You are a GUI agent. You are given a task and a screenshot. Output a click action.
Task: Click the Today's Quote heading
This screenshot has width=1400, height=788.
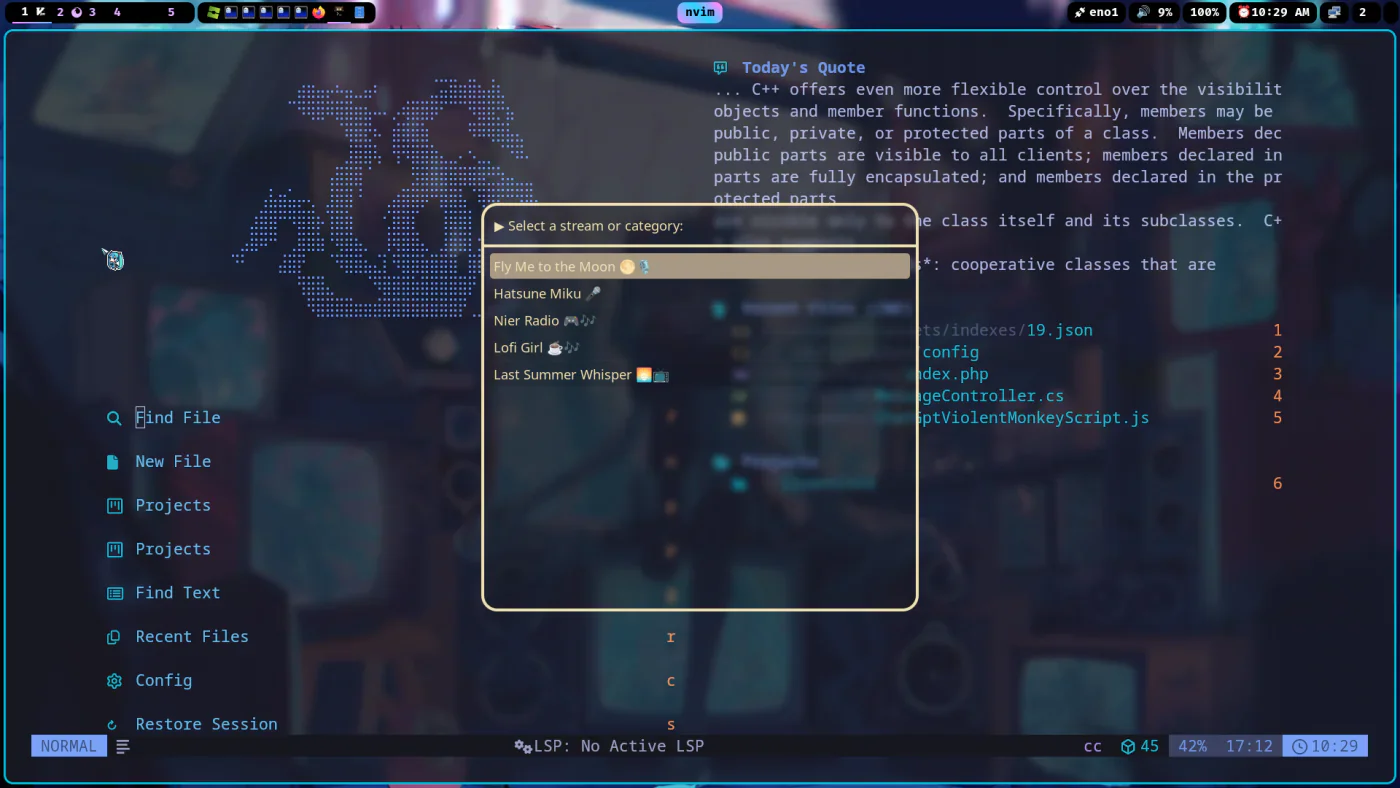click(x=803, y=68)
